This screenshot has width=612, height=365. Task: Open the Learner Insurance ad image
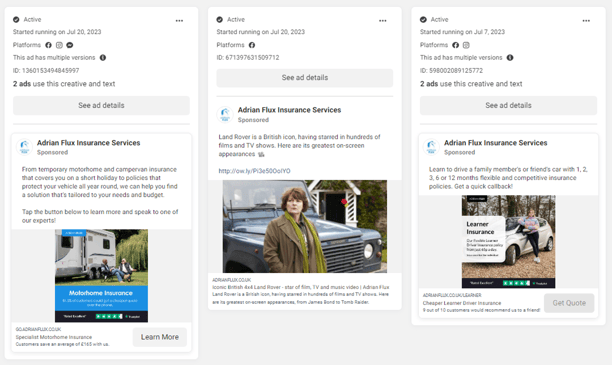point(509,242)
